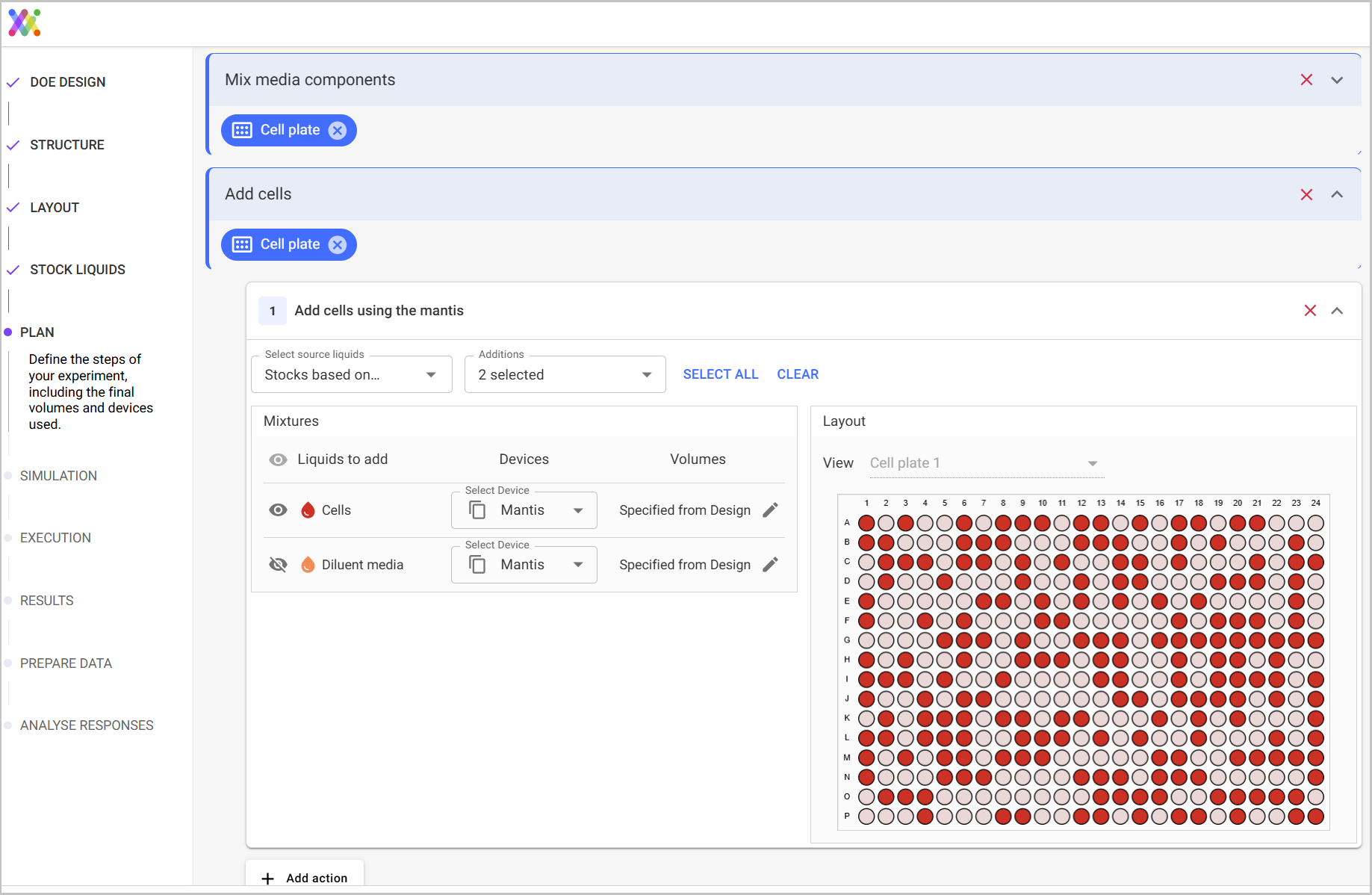Delete the Add cells step
1372x895 pixels.
pos(1306,194)
